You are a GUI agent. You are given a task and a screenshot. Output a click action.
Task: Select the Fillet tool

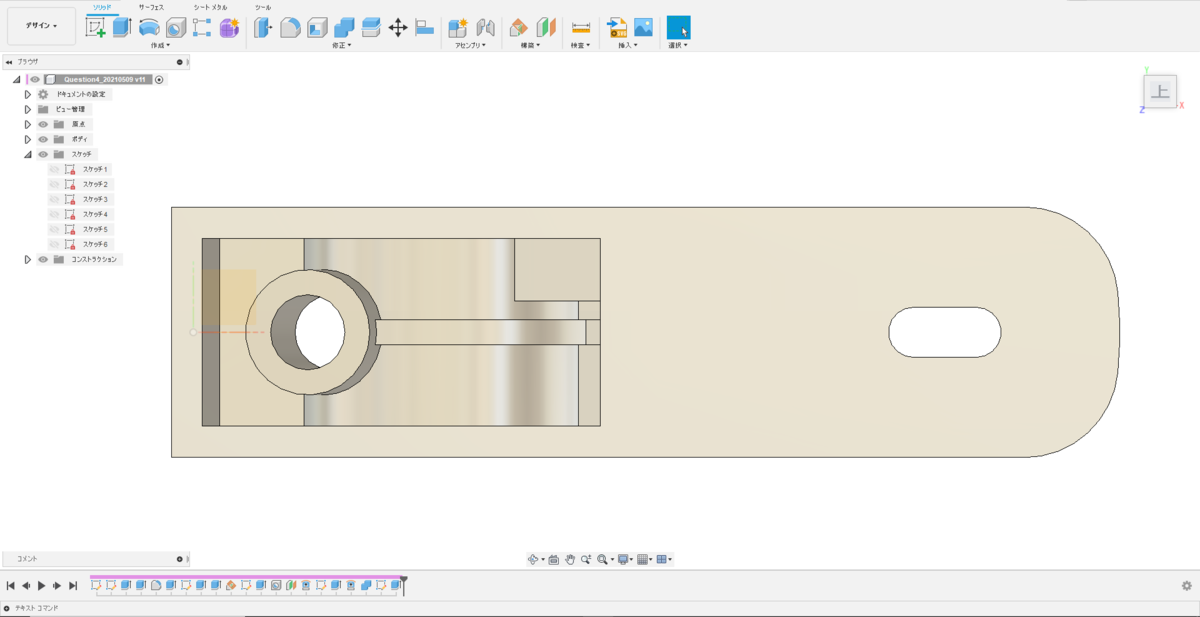tap(290, 28)
